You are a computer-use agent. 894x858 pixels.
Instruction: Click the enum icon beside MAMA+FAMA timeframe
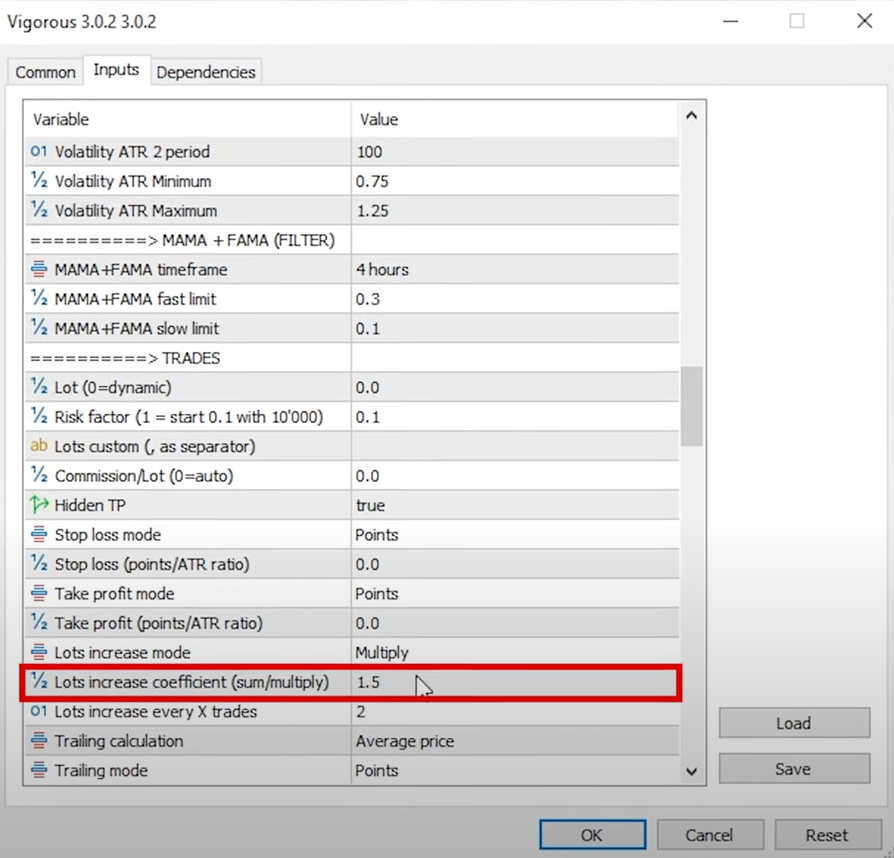point(39,270)
